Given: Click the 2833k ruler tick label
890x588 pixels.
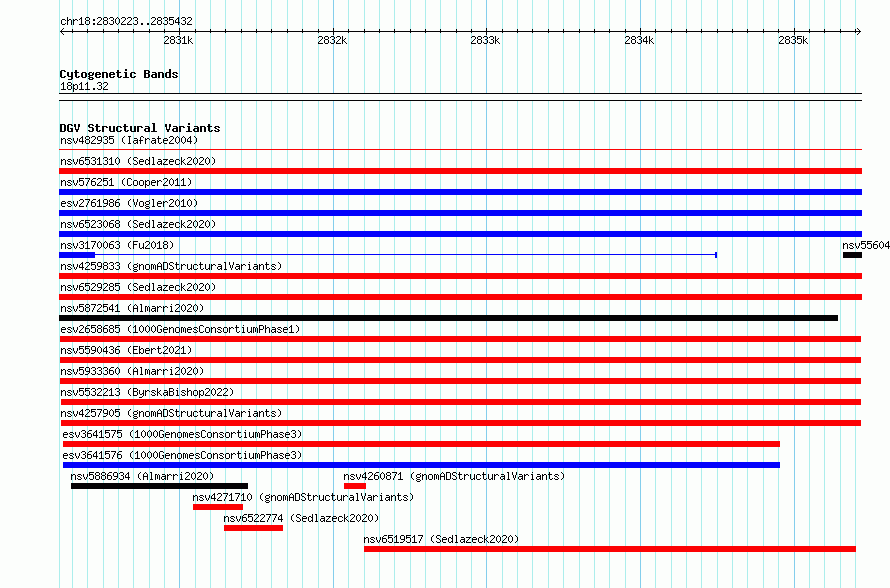Looking at the screenshot, I should tap(485, 40).
